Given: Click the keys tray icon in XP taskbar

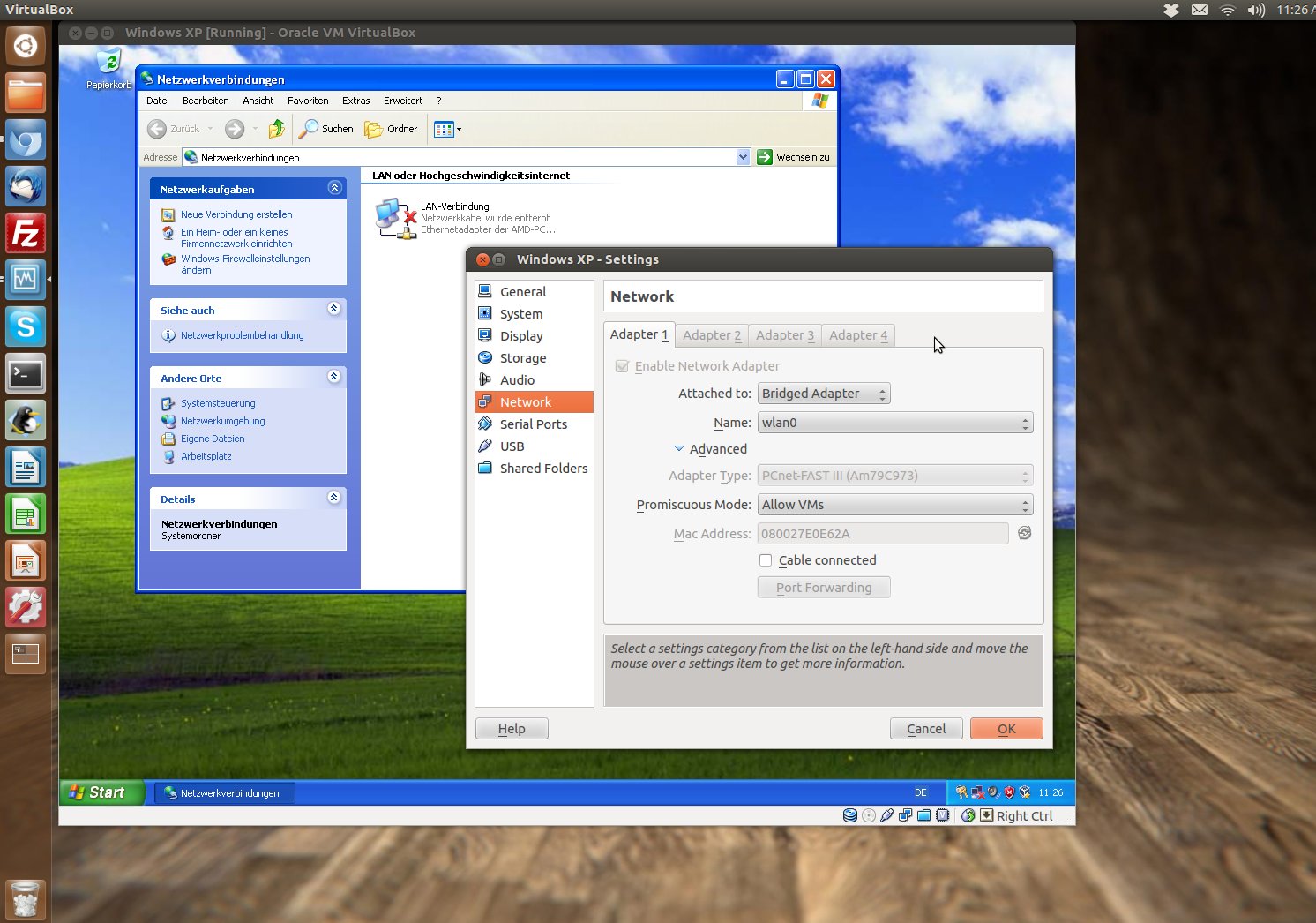Looking at the screenshot, I should pos(961,792).
